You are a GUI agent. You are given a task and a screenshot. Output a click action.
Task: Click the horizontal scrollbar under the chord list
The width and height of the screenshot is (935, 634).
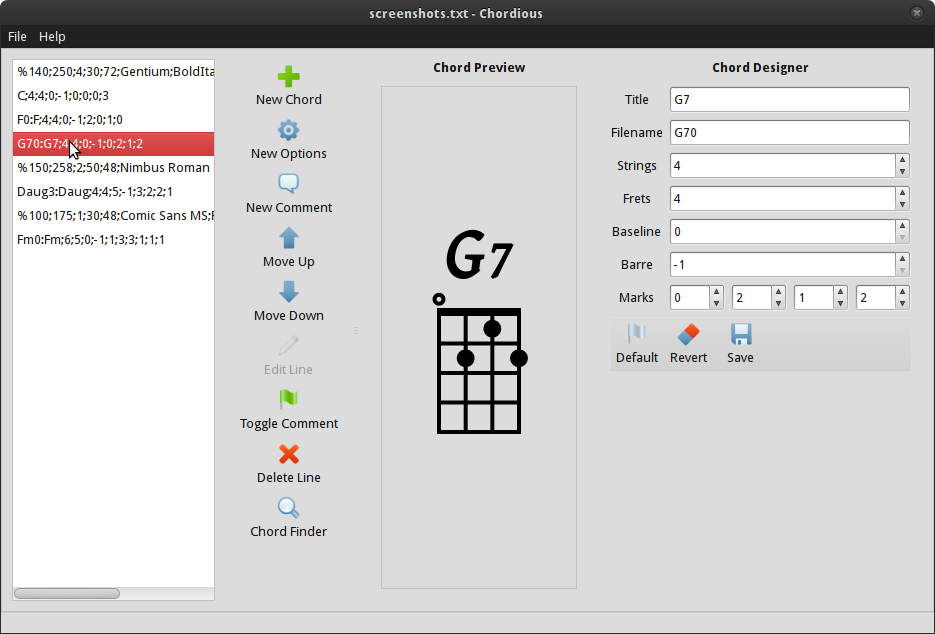point(67,593)
